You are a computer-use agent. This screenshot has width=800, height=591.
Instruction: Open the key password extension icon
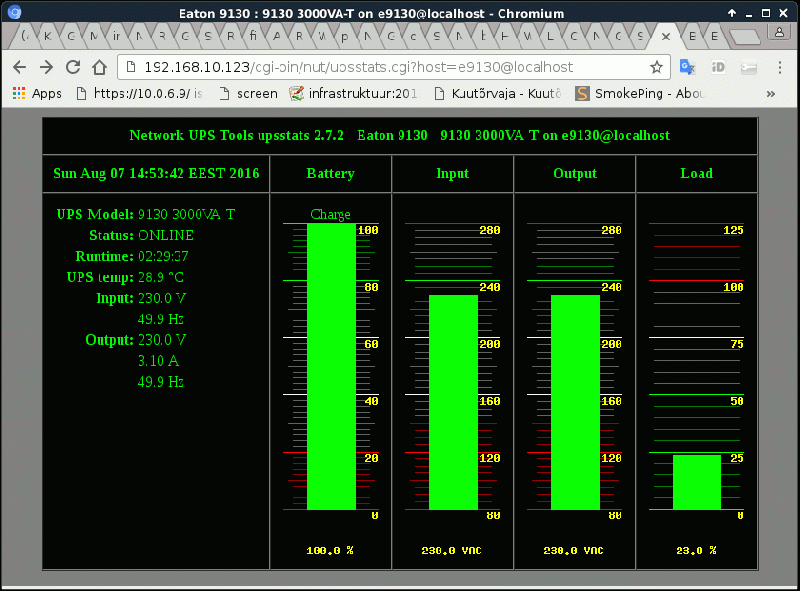[748, 67]
